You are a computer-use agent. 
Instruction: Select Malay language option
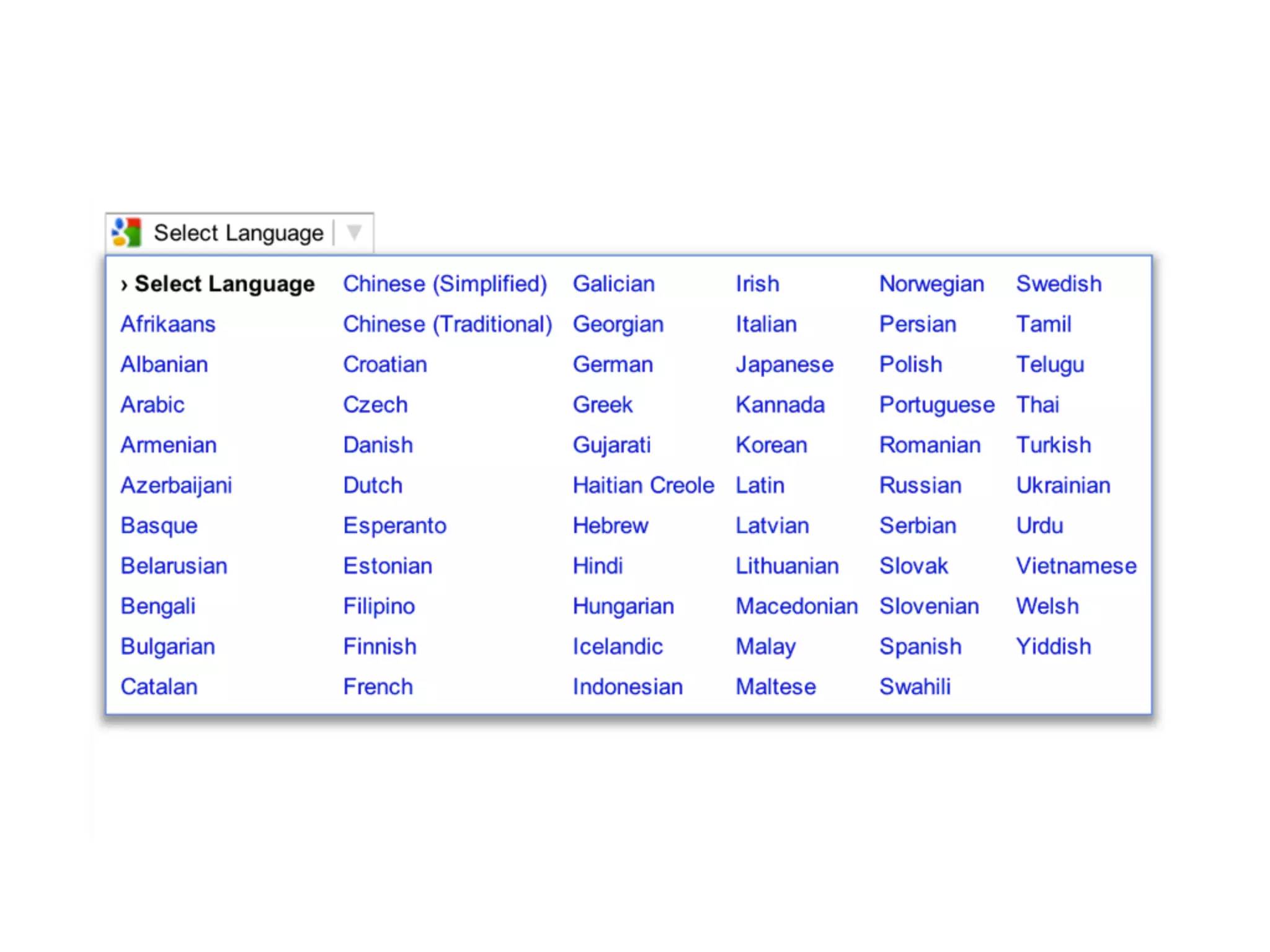pyautogui.click(x=766, y=646)
